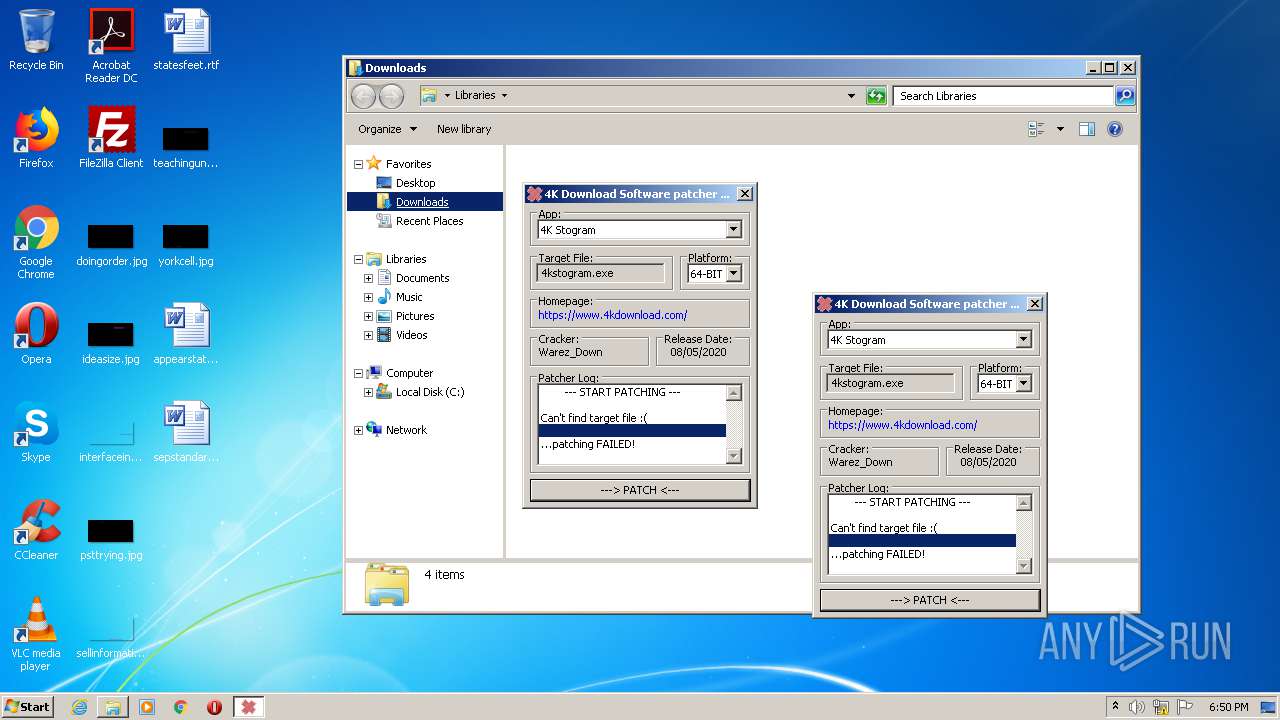Open address bar history dropdown
The width and height of the screenshot is (1280, 720).
click(851, 96)
